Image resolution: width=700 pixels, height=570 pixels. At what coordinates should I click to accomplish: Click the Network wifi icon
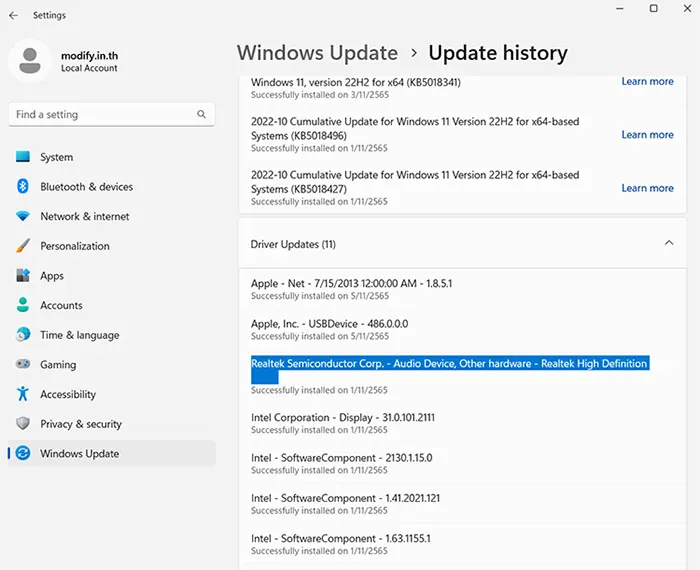[x=23, y=216]
